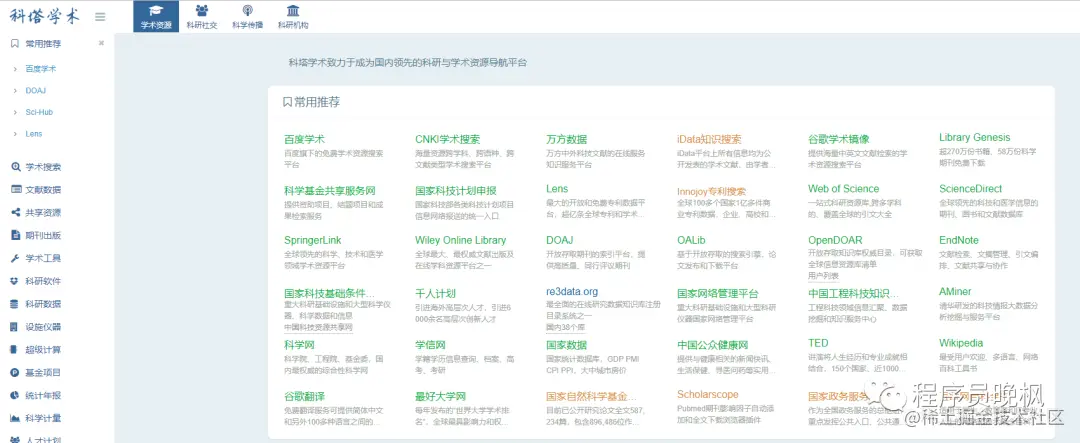1080x443 pixels.
Task: Open the 千人计划 link
Action: point(435,293)
